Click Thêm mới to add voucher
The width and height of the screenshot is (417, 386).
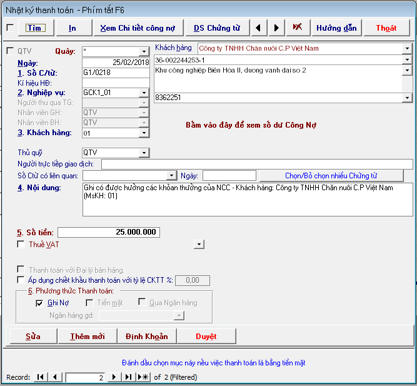pos(87,336)
